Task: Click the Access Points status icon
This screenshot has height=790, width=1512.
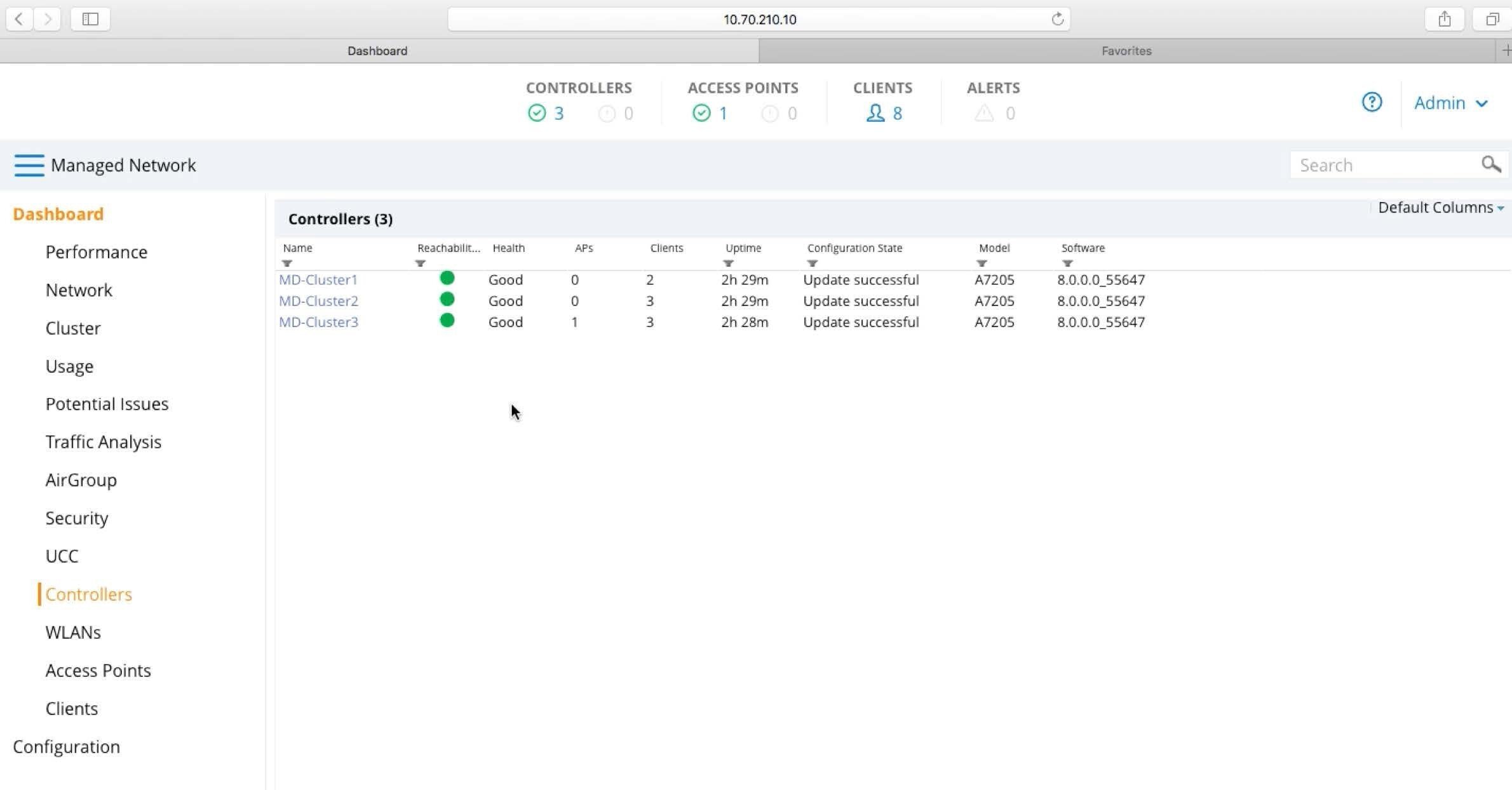Action: pyautogui.click(x=701, y=112)
